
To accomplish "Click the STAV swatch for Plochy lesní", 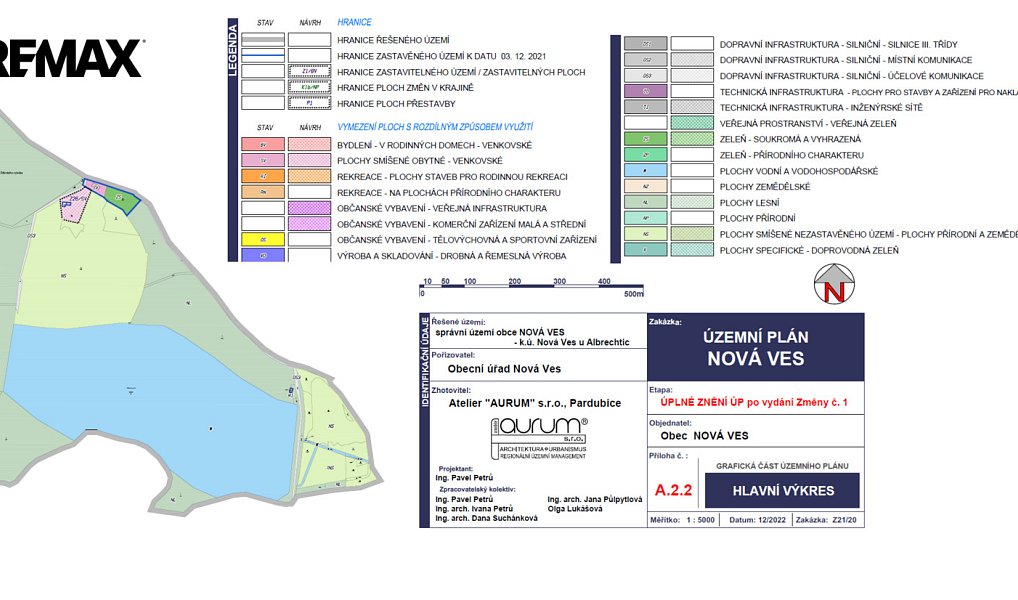I will (x=645, y=203).
